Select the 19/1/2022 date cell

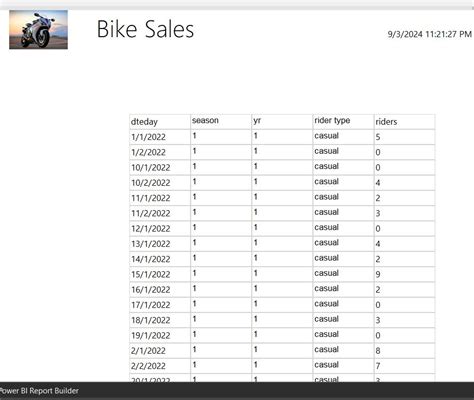coord(160,336)
